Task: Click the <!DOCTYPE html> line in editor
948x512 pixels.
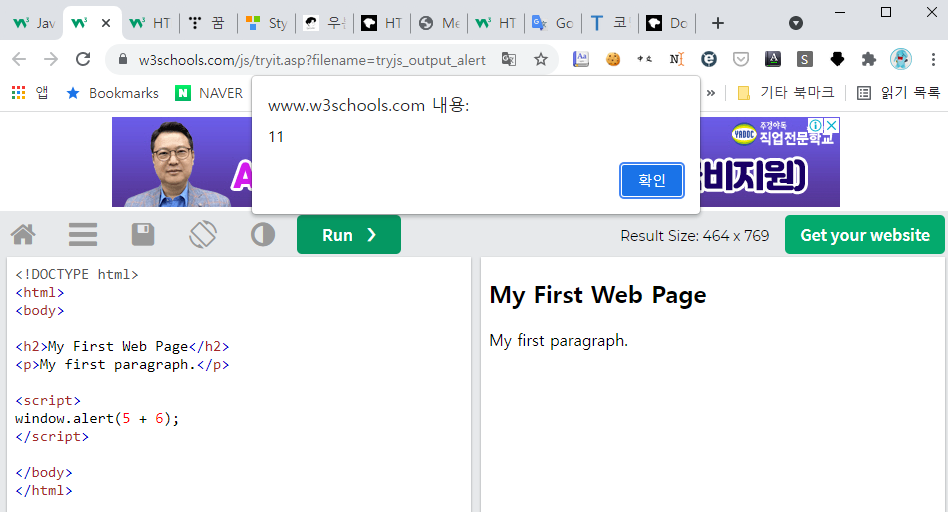Action: click(x=77, y=274)
